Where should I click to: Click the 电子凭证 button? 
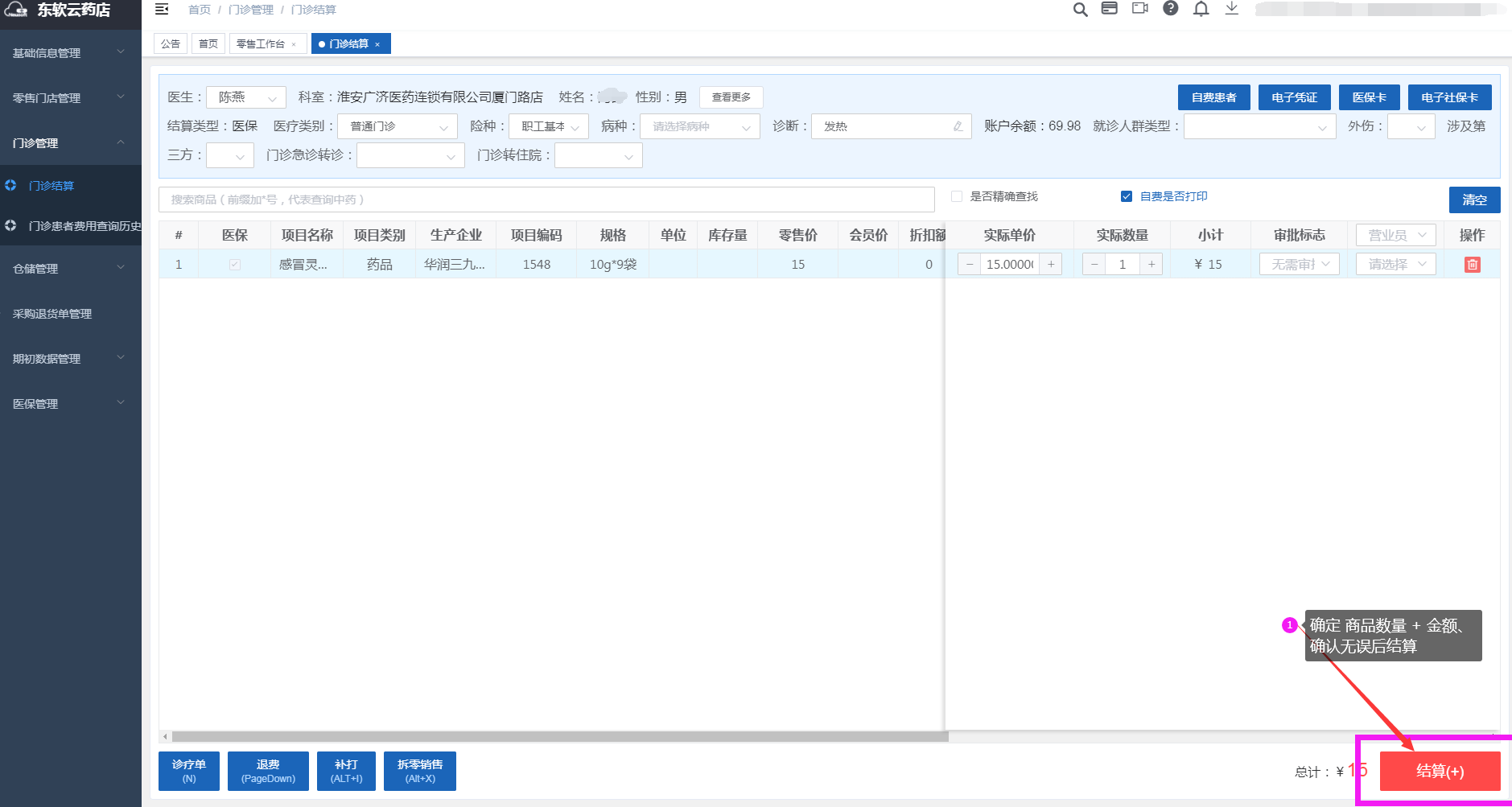pos(1294,97)
